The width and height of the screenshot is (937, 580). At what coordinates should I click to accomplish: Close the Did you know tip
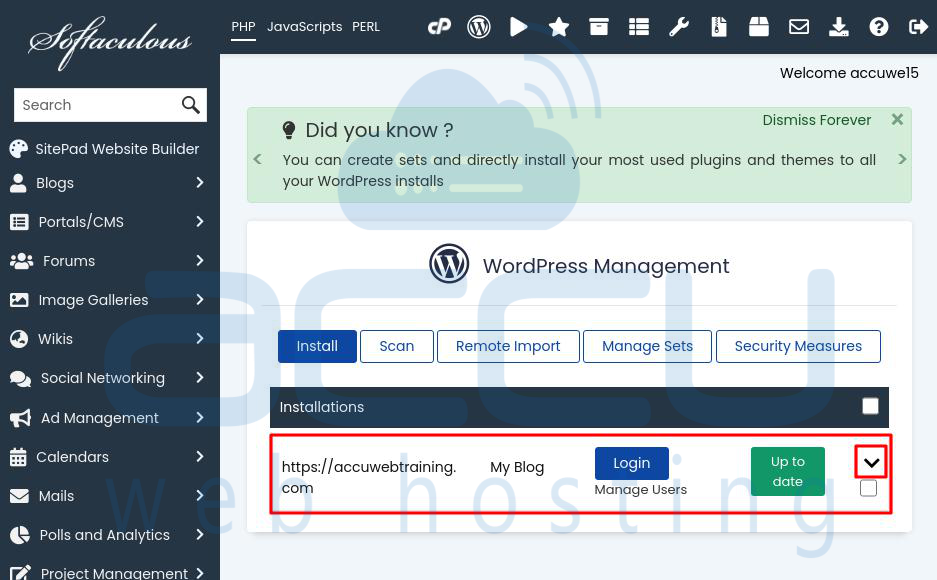click(897, 119)
